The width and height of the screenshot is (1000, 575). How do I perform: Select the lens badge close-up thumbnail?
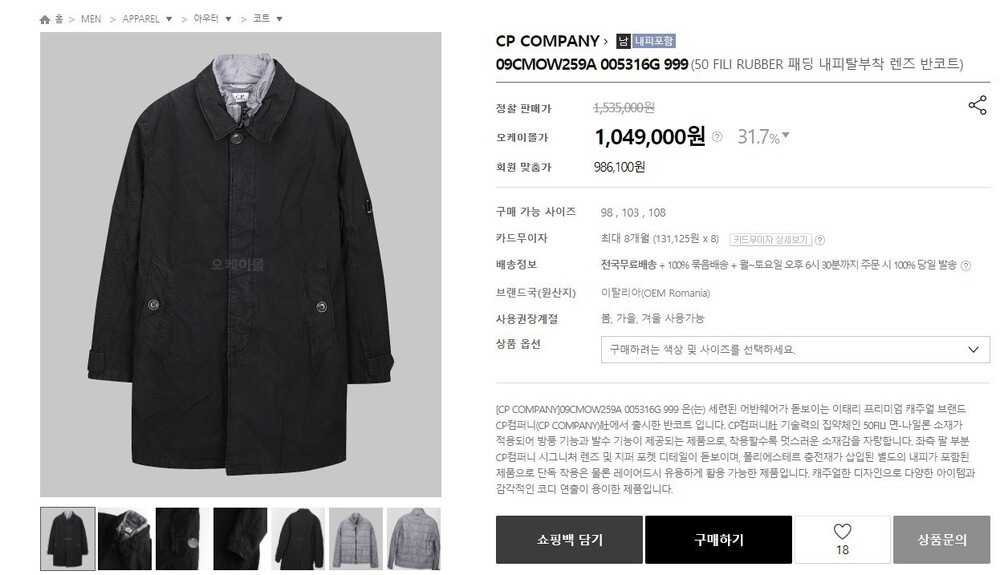[x=182, y=539]
